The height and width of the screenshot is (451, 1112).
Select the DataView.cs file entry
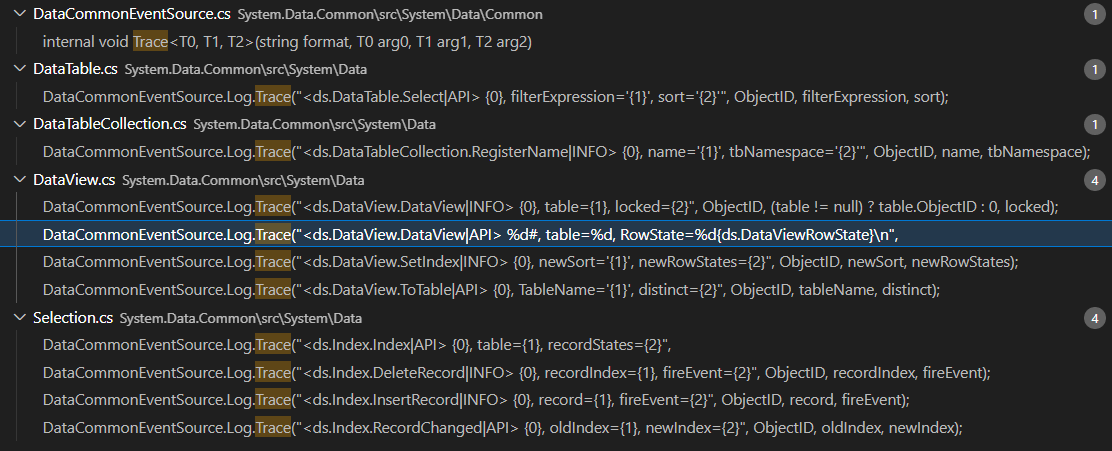coord(74,180)
